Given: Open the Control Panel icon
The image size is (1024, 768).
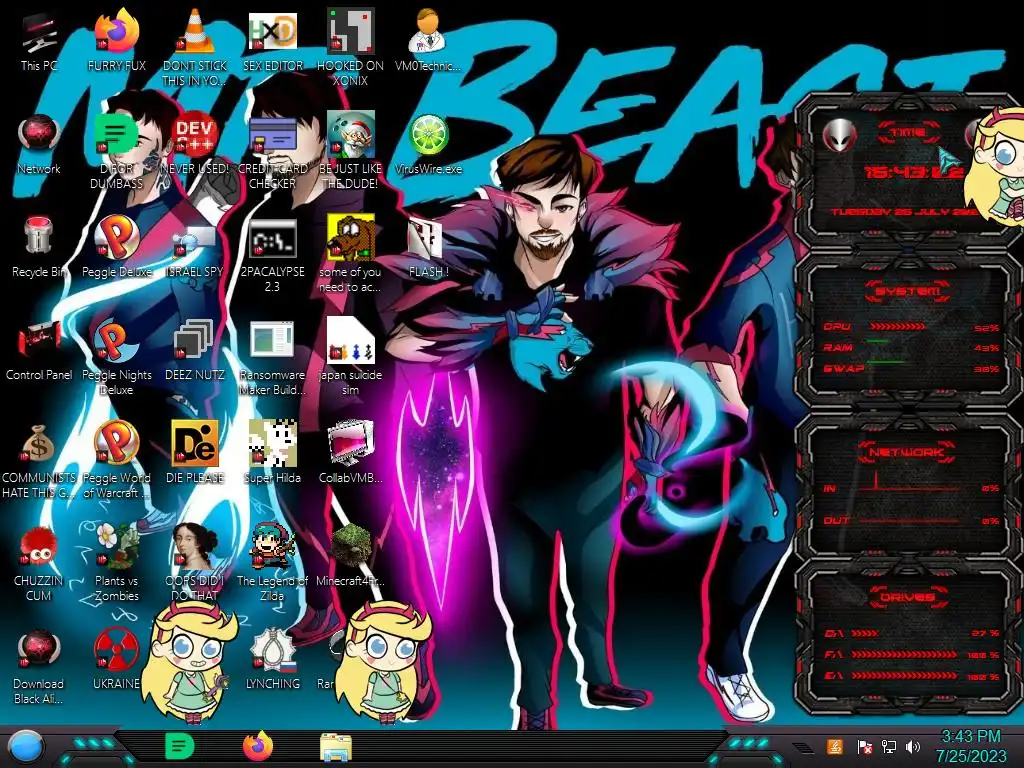Looking at the screenshot, I should [x=39, y=350].
